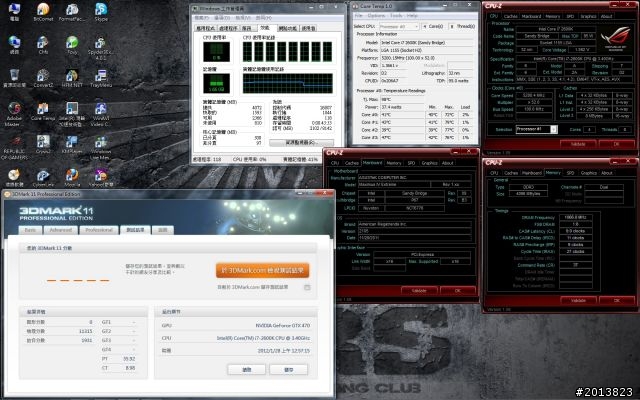Open the Chrome-like Chfs desktop shortcut
This screenshot has height=400, width=640.
pyautogui.click(x=43, y=45)
